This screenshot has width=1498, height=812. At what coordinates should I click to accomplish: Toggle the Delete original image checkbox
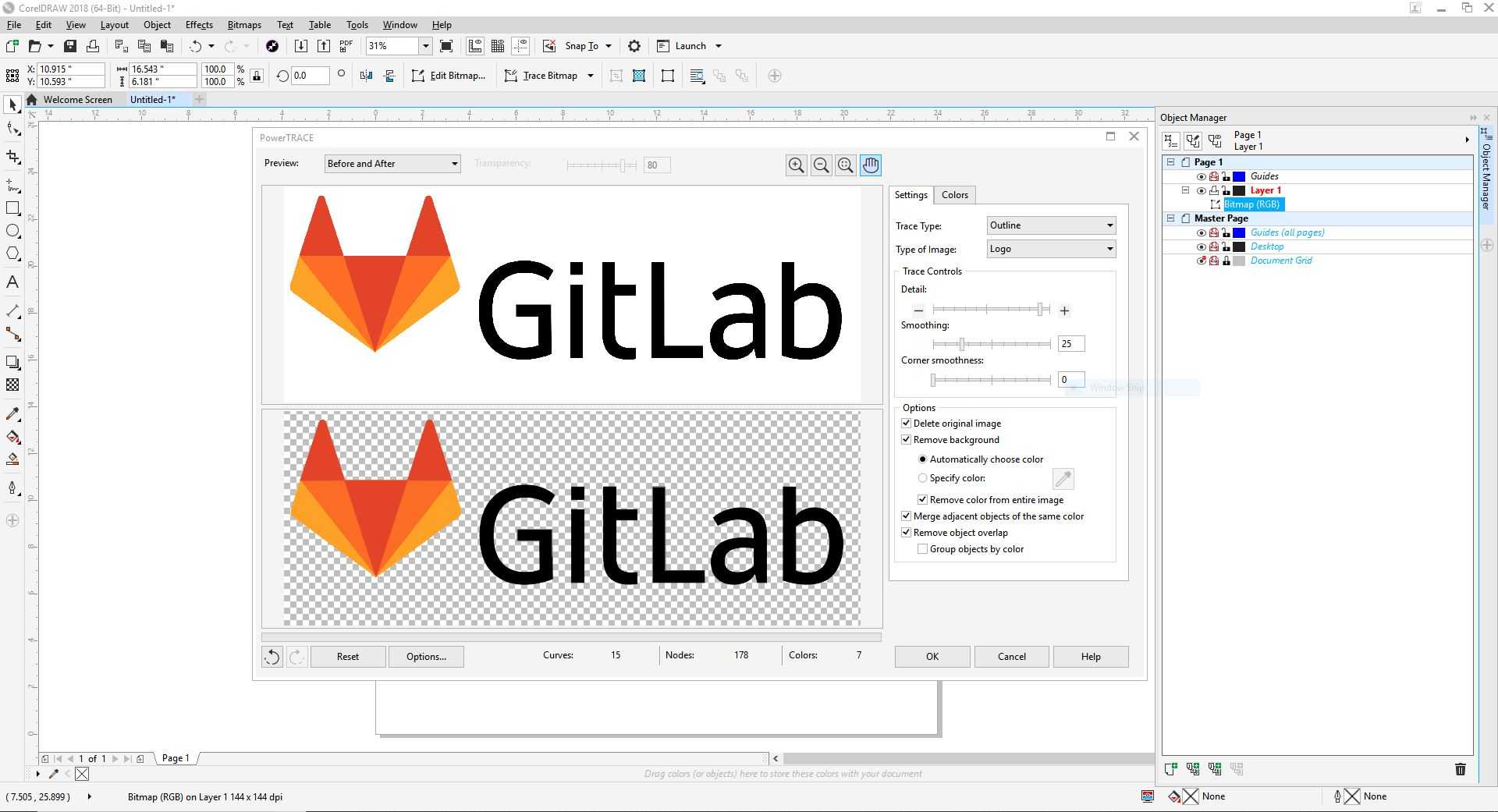(x=906, y=424)
